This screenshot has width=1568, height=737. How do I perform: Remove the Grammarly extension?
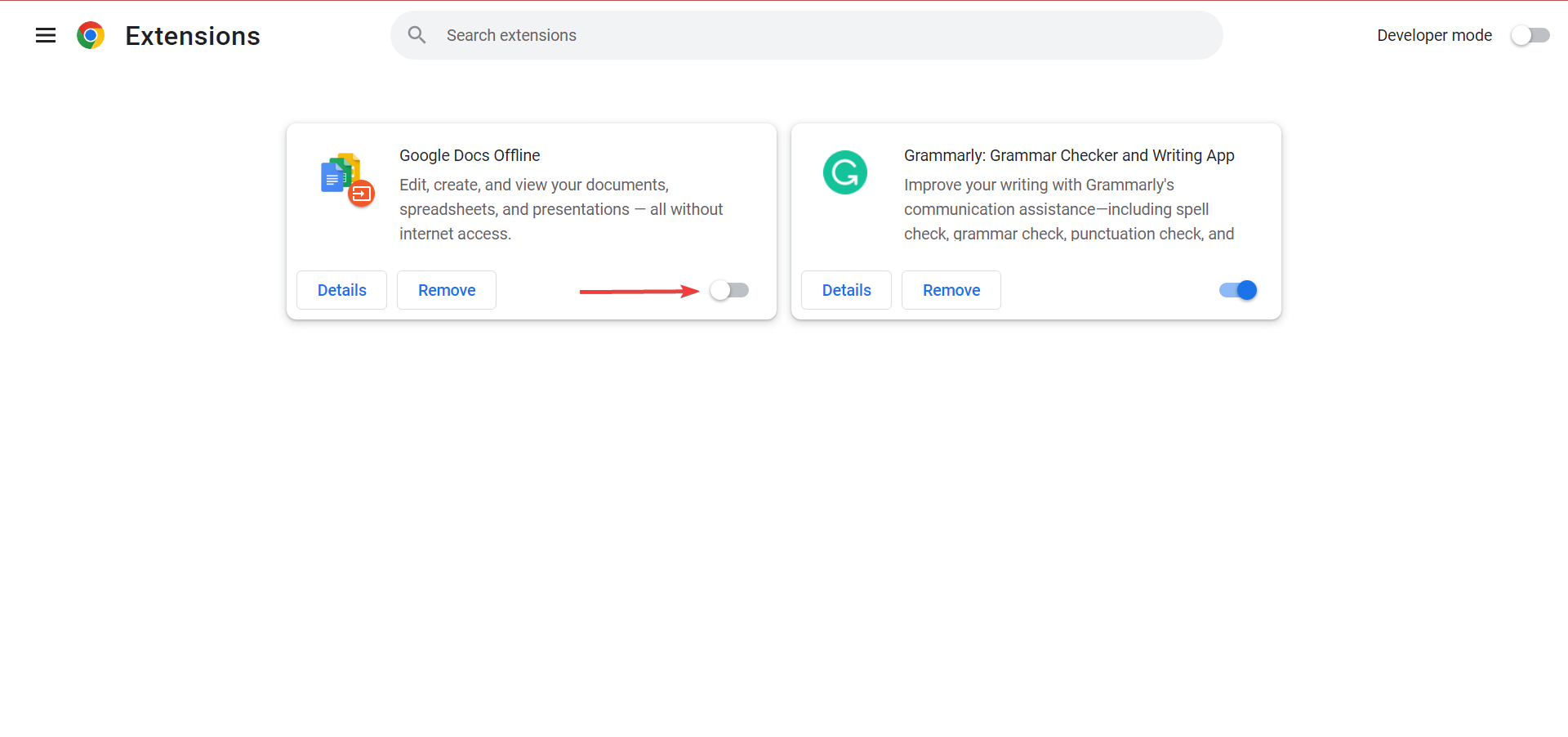tap(951, 290)
